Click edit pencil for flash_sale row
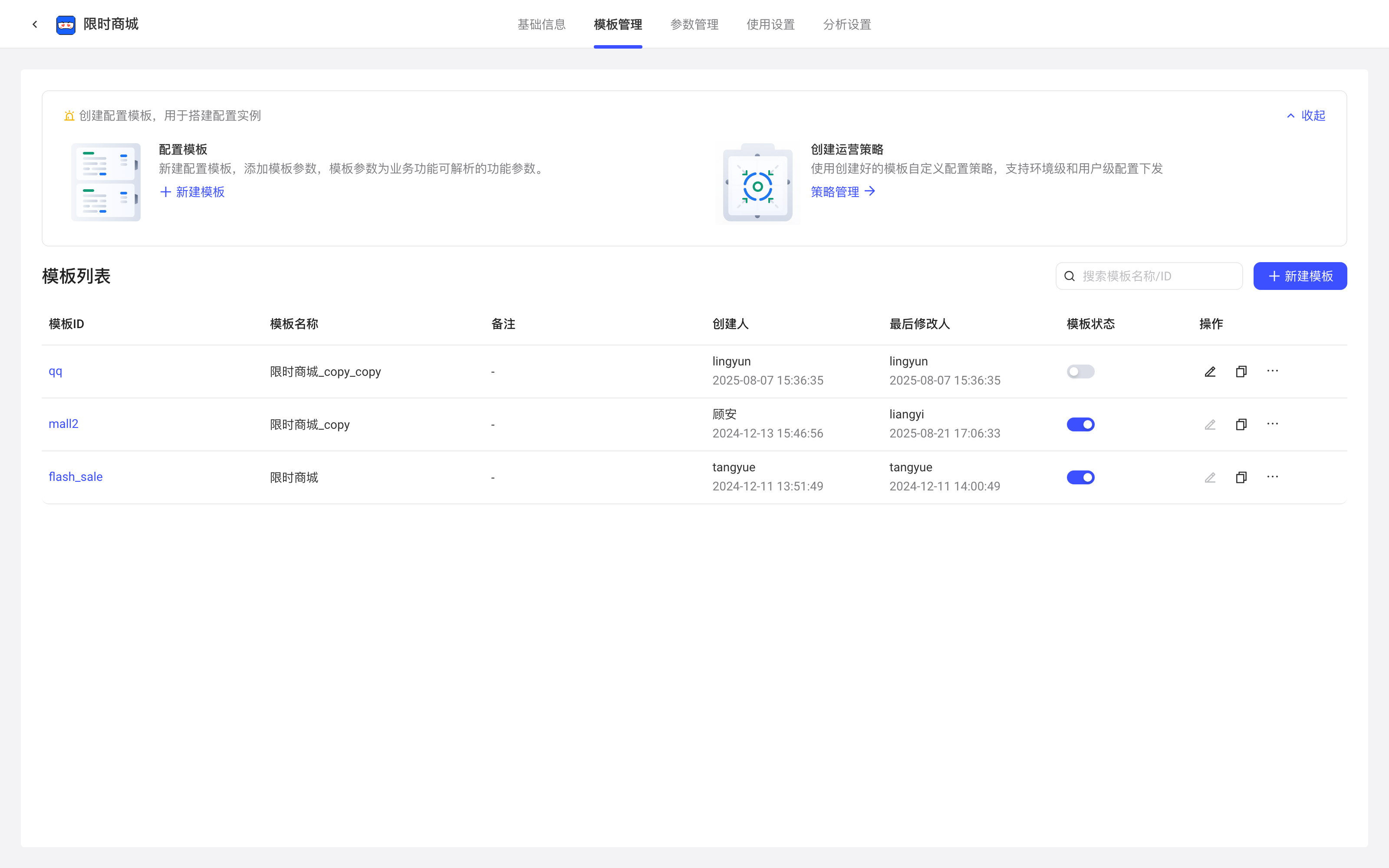 tap(1210, 477)
